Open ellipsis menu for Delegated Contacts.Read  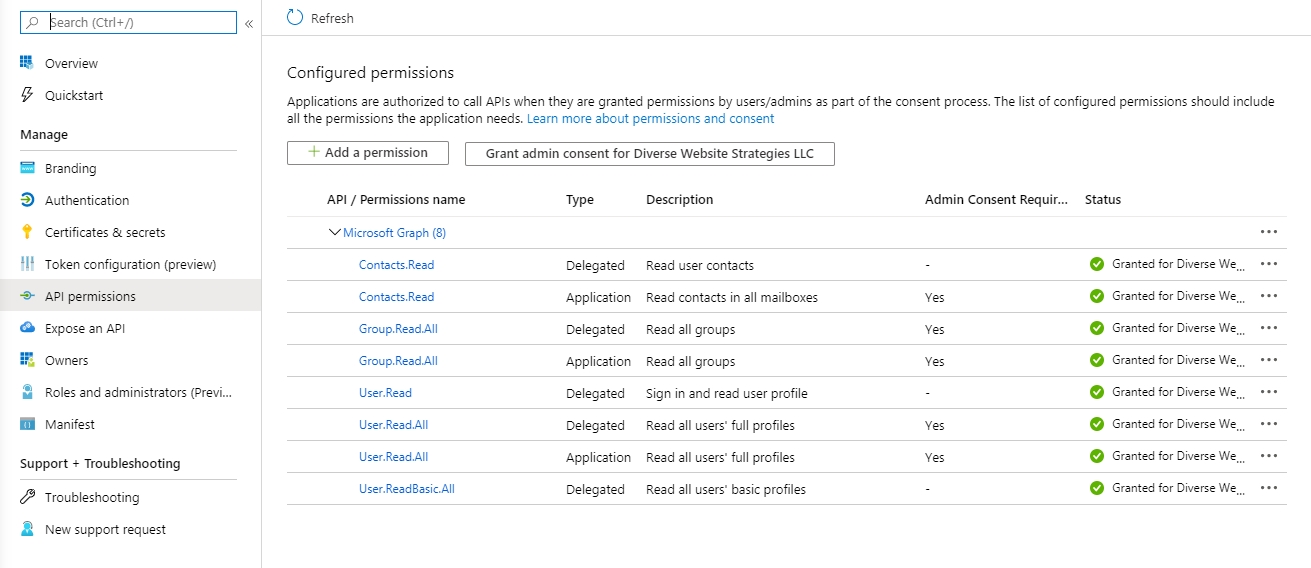point(1269,264)
